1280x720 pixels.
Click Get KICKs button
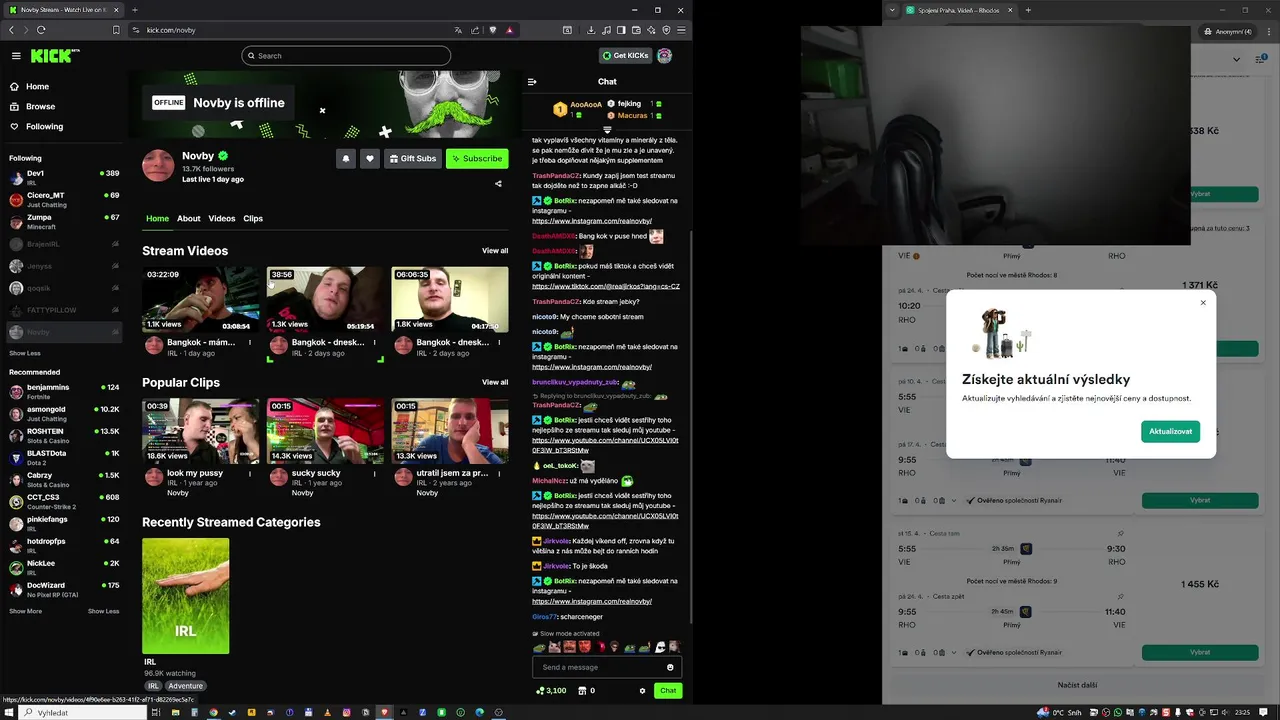coord(625,56)
